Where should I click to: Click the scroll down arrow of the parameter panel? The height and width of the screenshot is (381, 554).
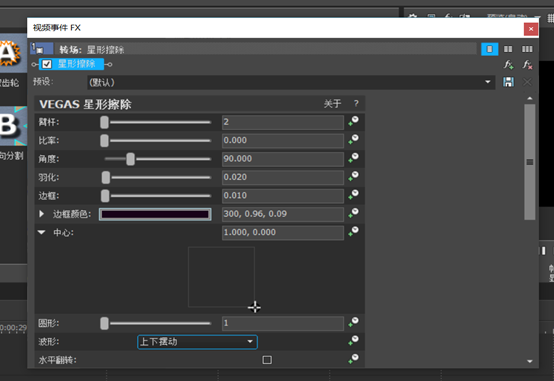tap(530, 361)
